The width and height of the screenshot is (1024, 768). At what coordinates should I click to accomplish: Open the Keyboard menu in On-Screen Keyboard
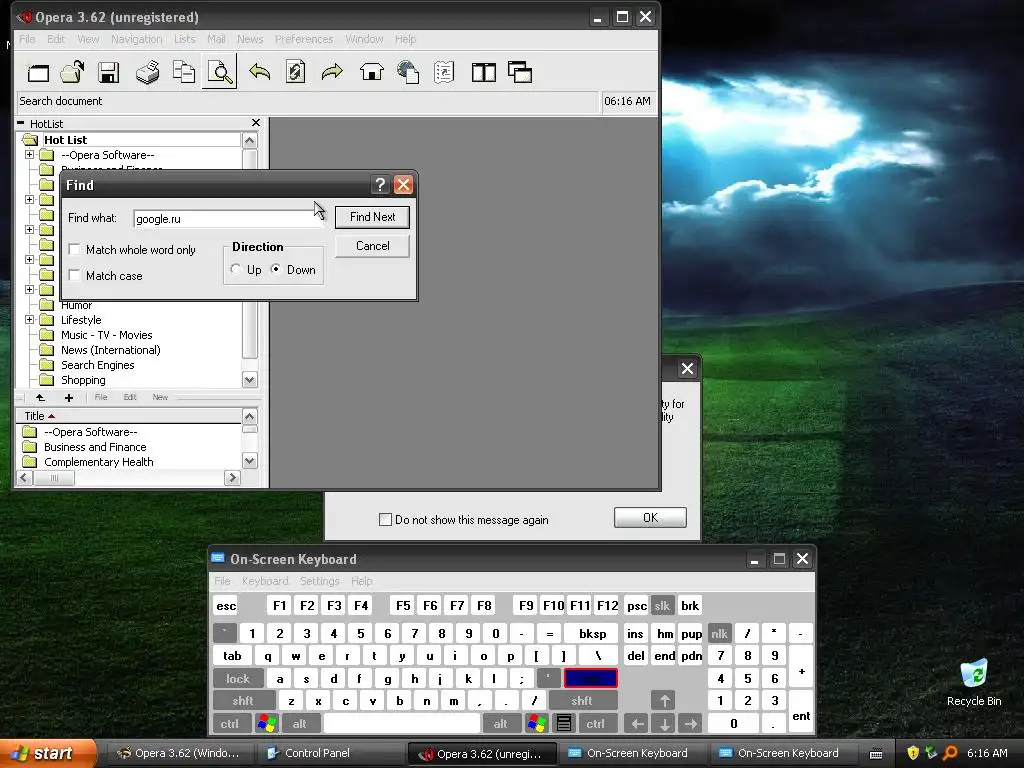tap(264, 581)
